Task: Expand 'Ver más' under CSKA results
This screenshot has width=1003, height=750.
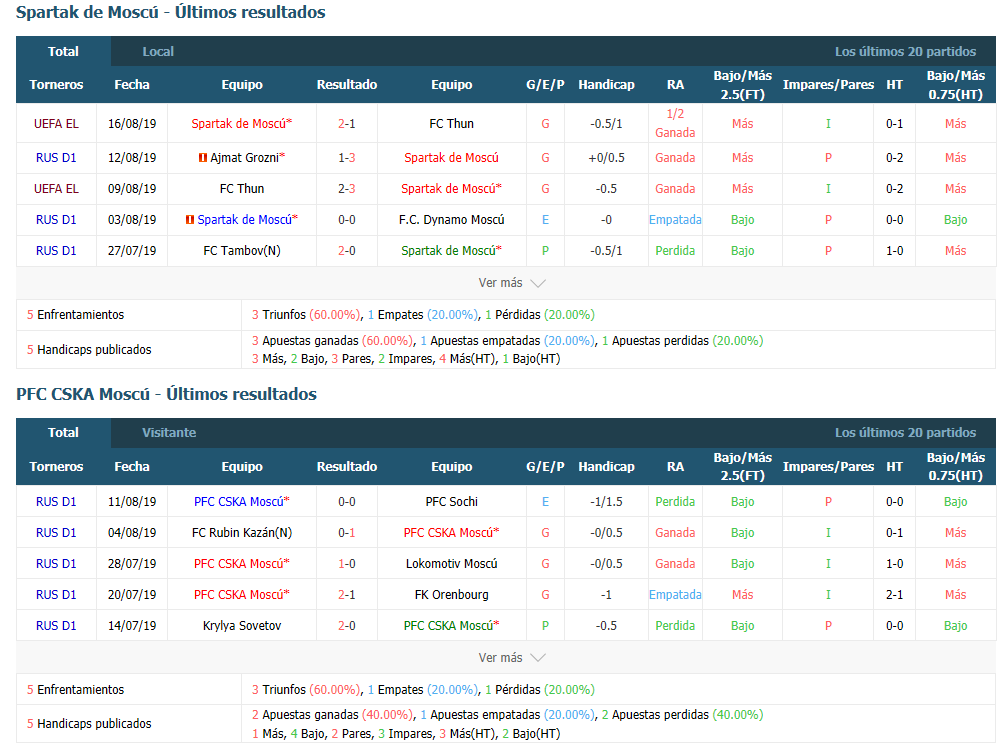Action: pyautogui.click(x=511, y=658)
